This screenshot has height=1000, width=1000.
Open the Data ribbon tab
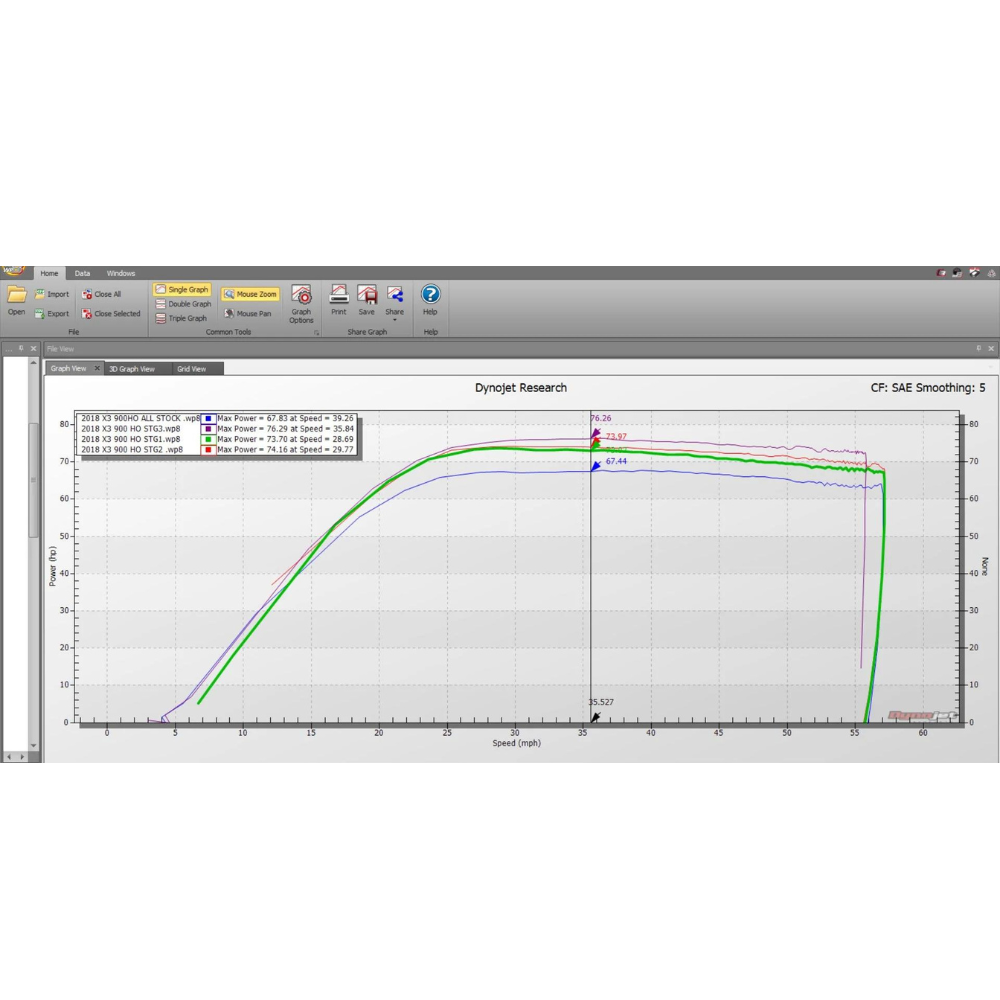83,272
